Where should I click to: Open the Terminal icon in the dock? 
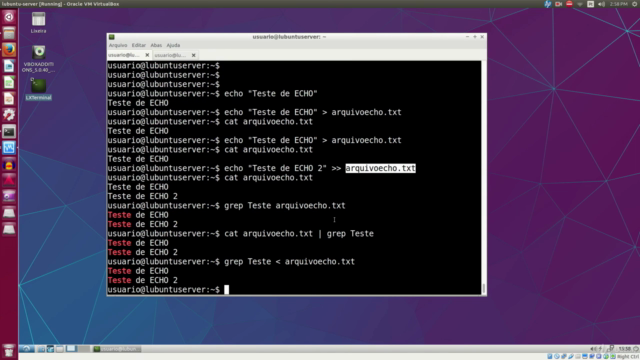(x=9, y=131)
